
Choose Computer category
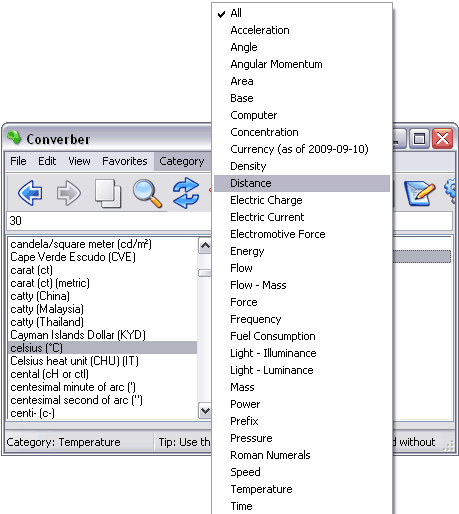pos(302,115)
